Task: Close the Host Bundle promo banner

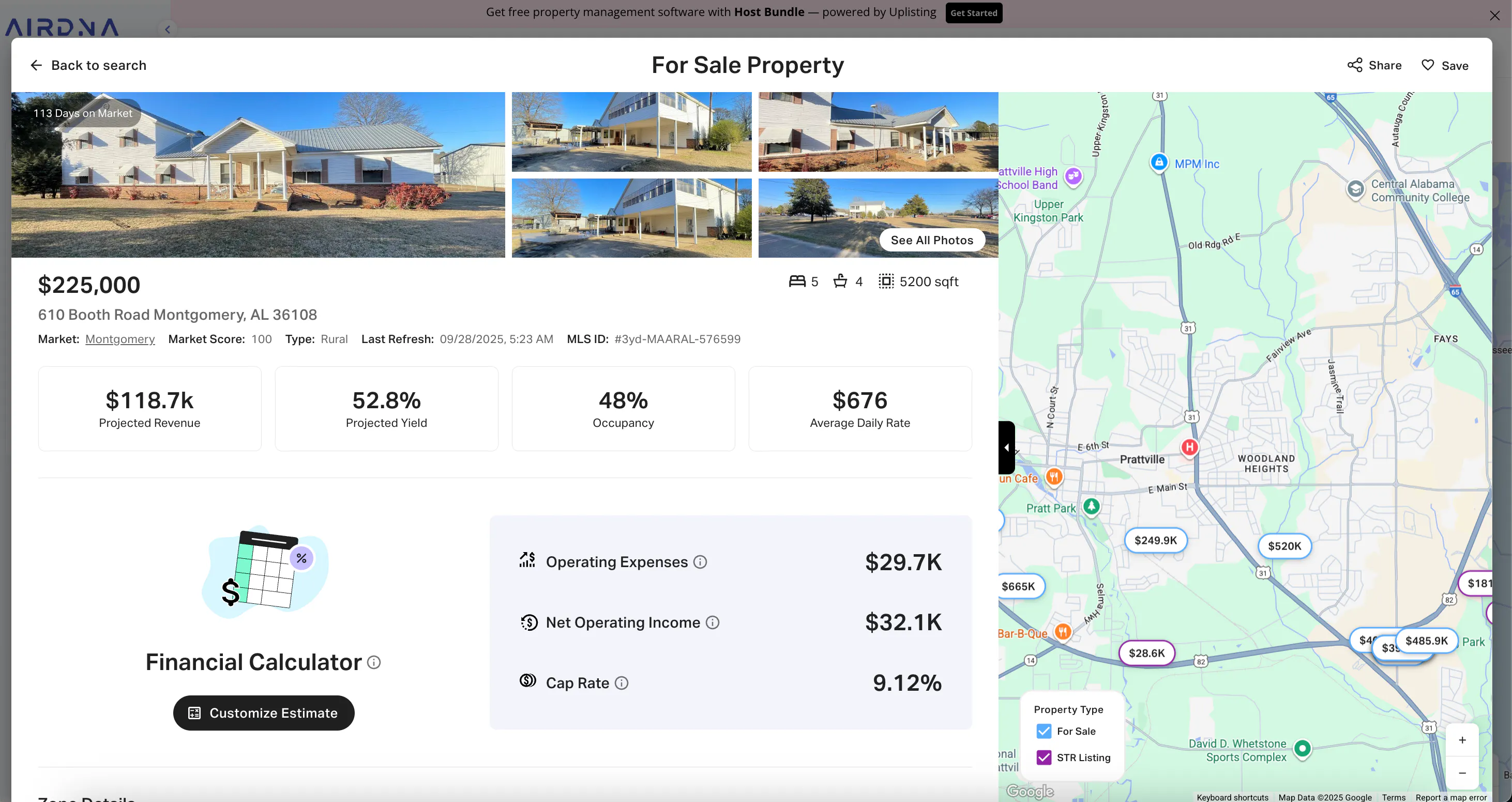Action: (x=1494, y=16)
